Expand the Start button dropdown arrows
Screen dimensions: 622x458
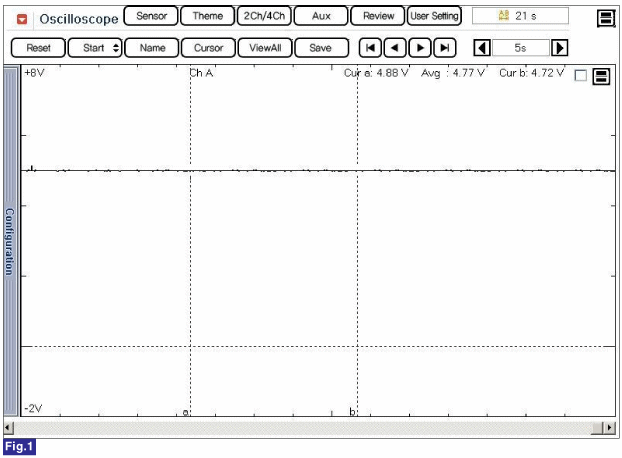[116, 47]
